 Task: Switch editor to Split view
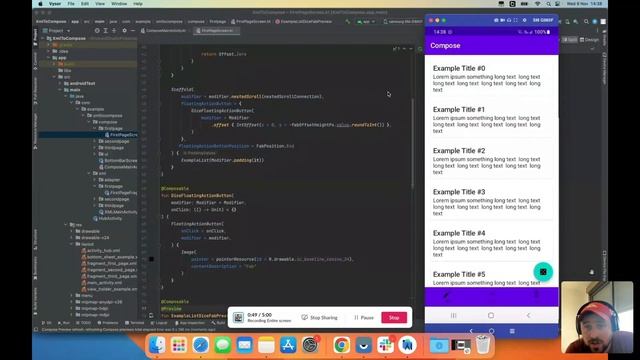pos(570,40)
